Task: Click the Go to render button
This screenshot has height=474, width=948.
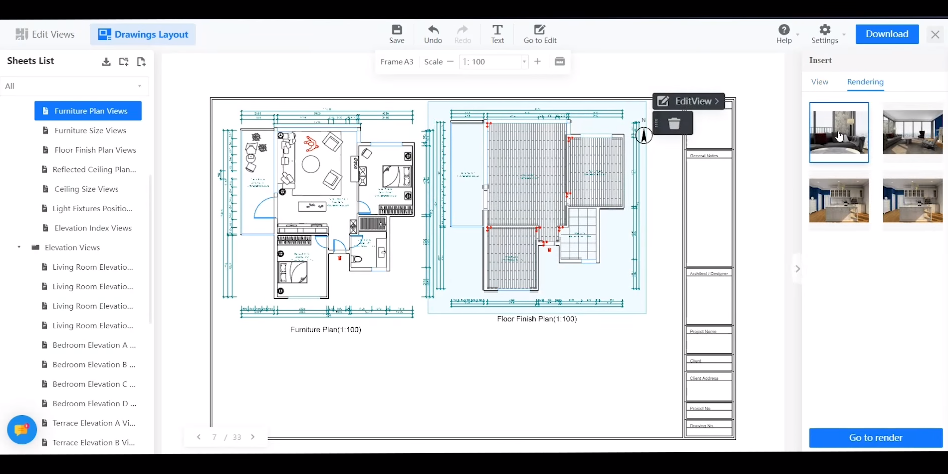Action: [875, 438]
